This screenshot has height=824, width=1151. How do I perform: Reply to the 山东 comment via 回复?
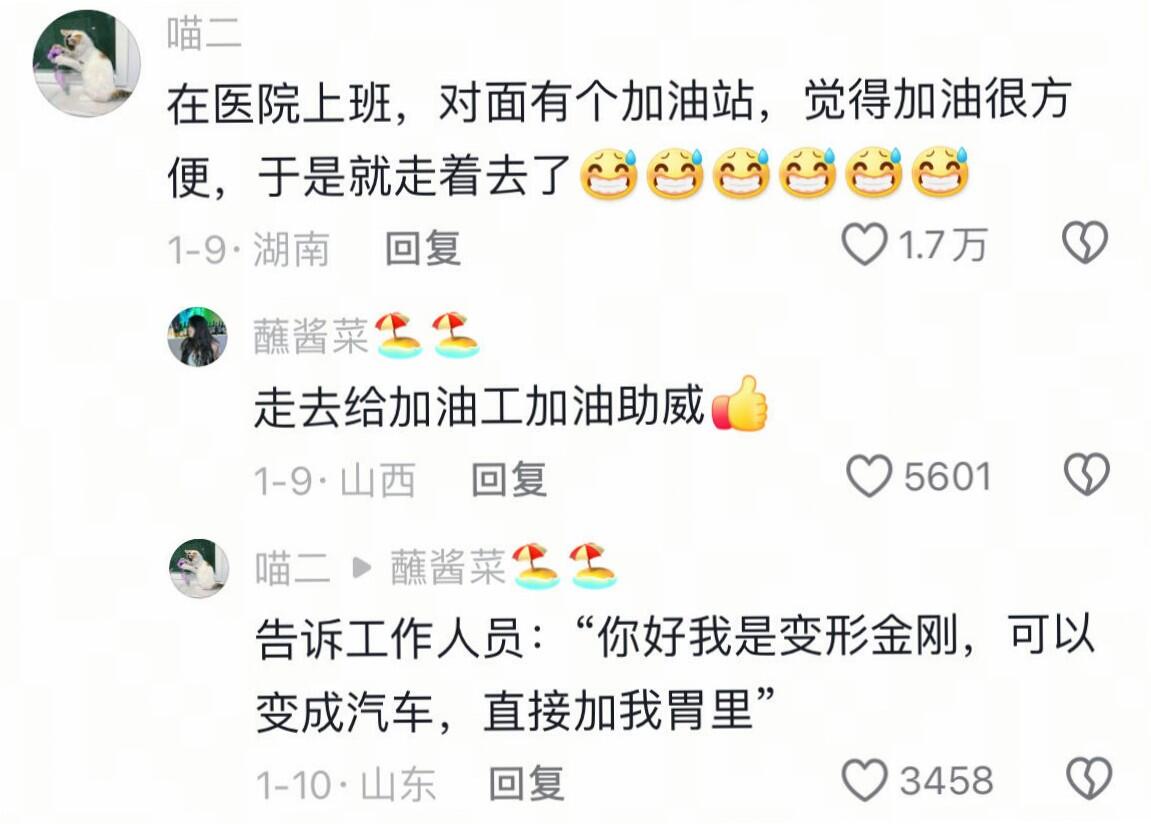[526, 784]
